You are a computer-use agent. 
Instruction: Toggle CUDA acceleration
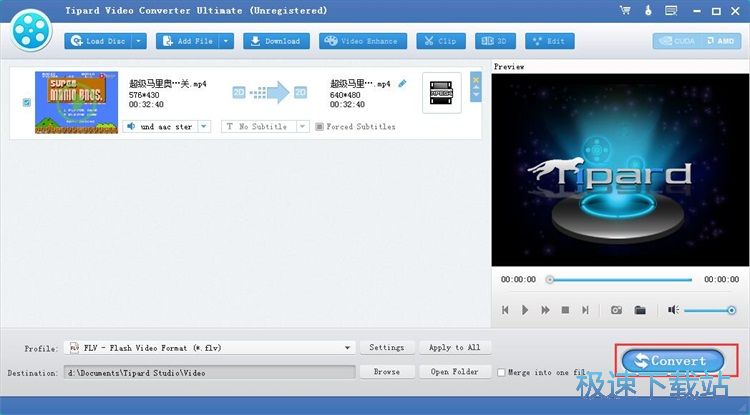tap(677, 41)
